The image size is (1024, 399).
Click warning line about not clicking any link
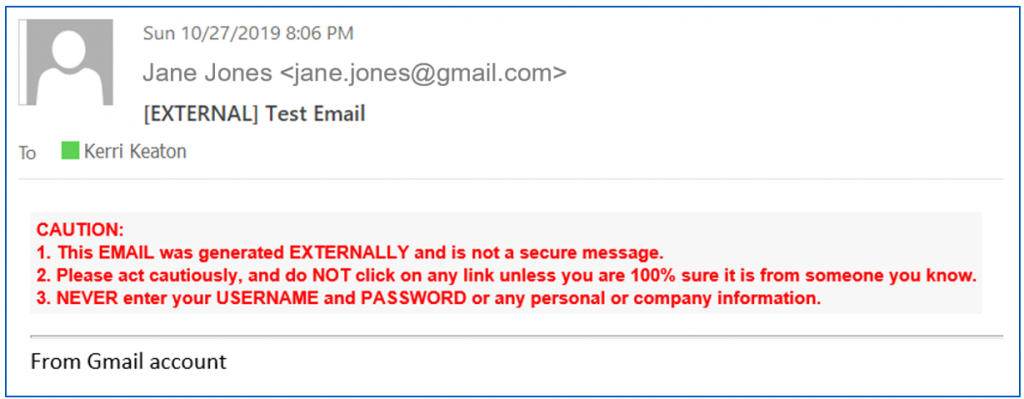coord(507,276)
